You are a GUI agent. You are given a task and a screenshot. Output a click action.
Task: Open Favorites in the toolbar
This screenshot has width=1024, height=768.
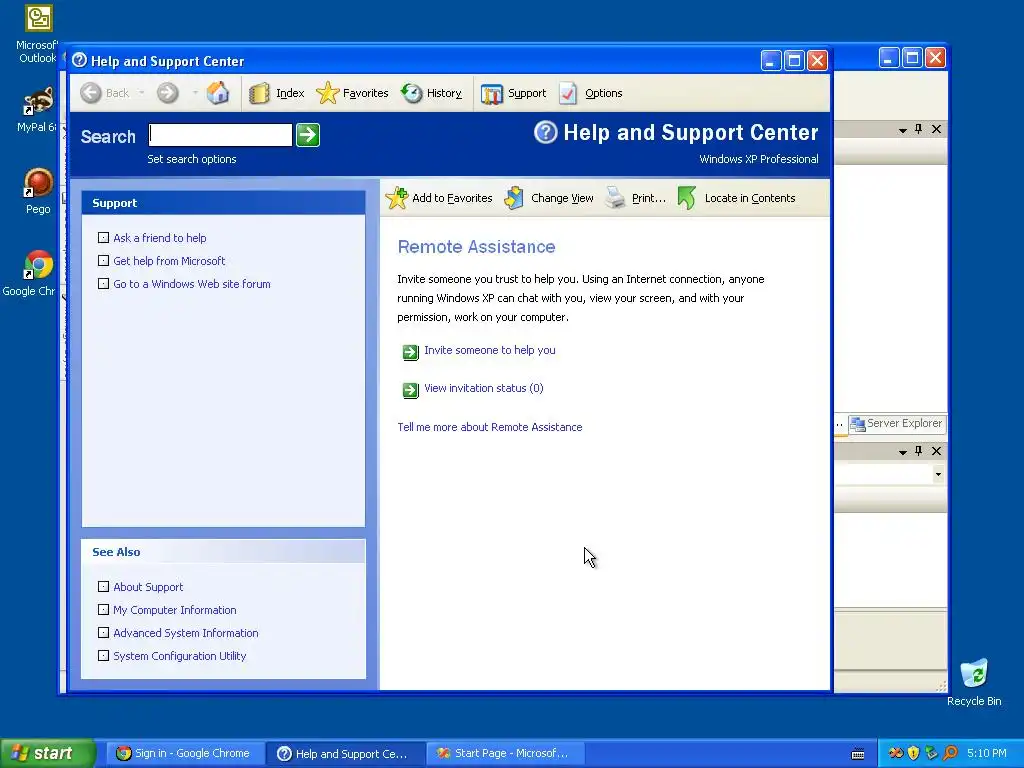[352, 93]
